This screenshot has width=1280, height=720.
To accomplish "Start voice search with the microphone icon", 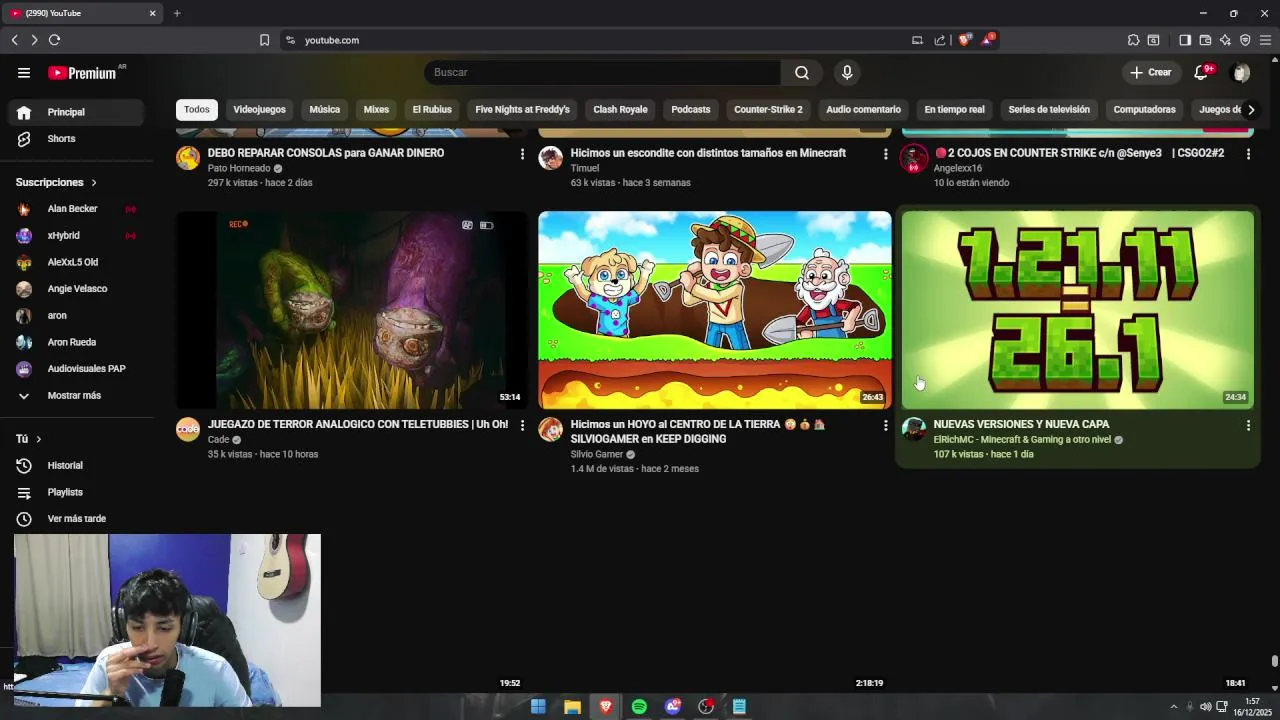I will point(847,72).
